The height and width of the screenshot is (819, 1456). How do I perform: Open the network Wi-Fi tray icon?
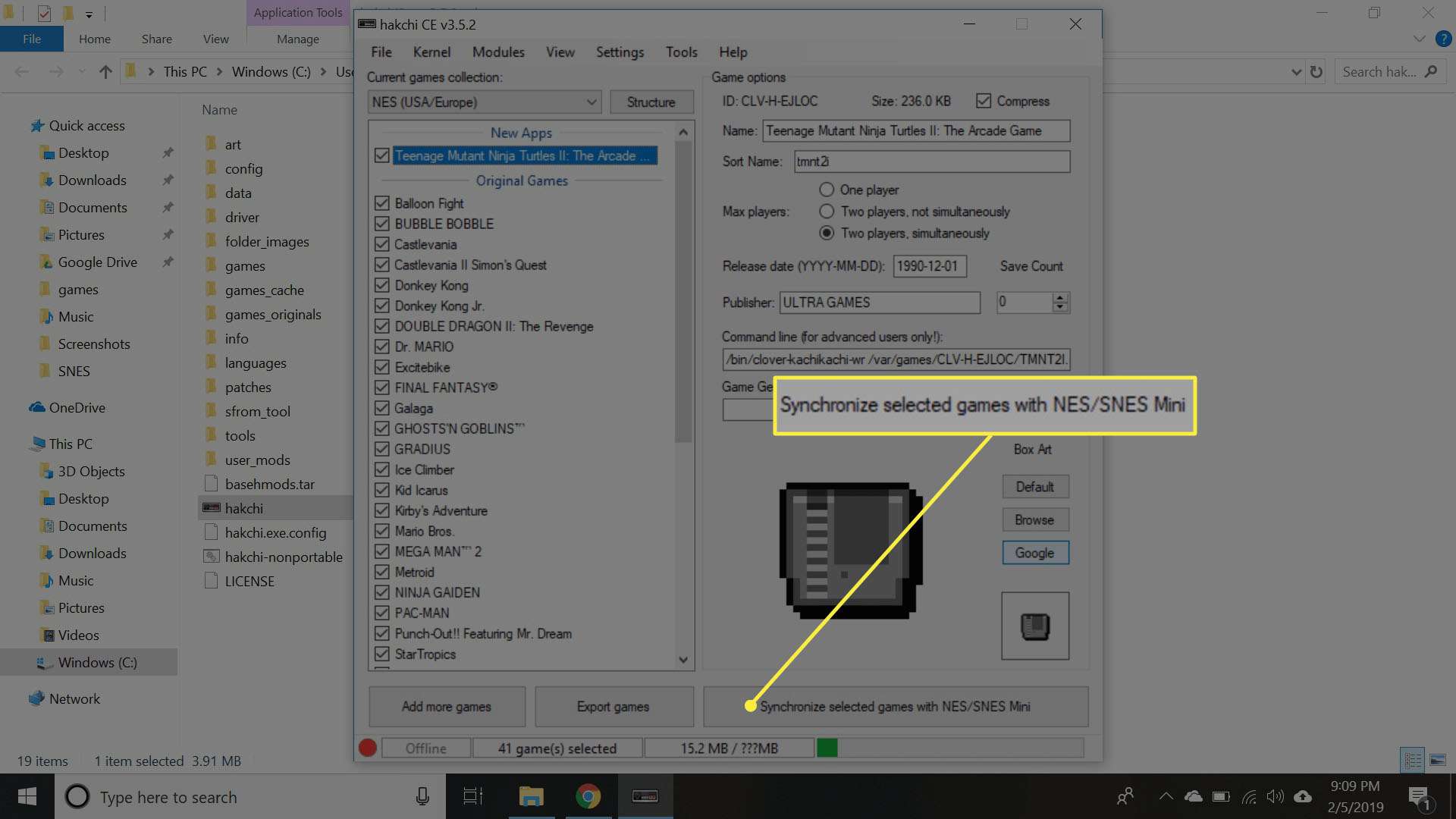1248,796
